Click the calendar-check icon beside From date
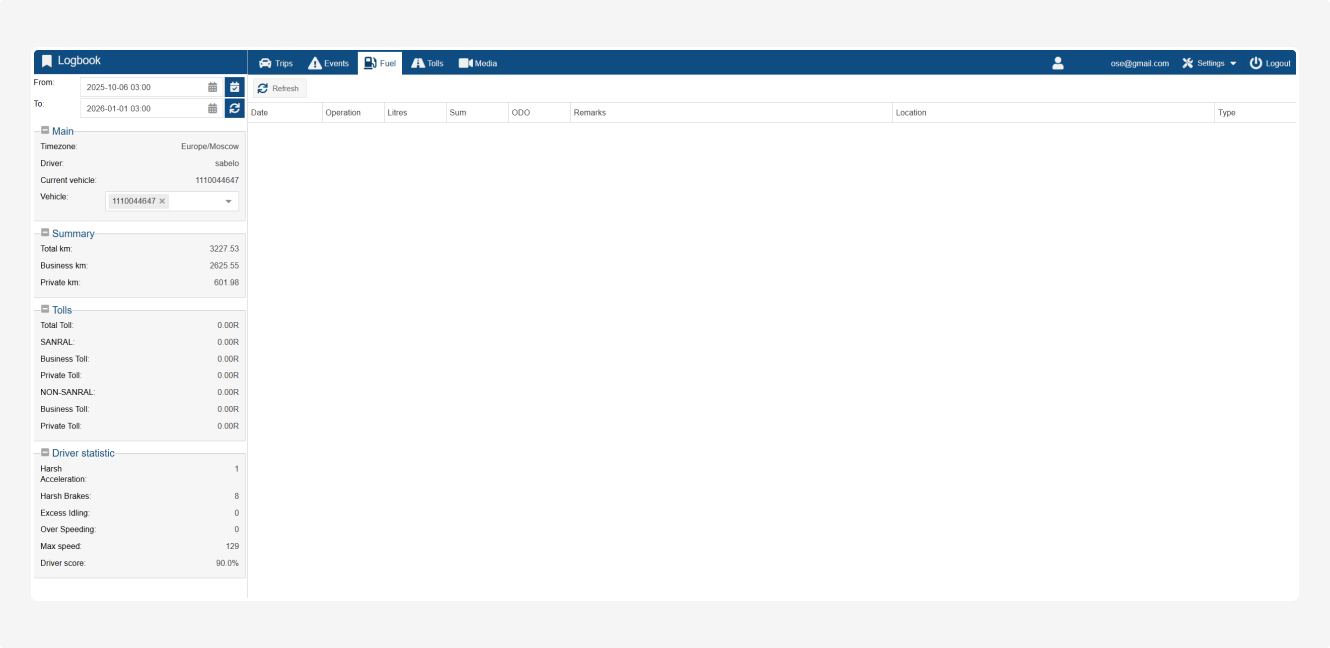Image resolution: width=1330 pixels, height=648 pixels. coord(234,87)
